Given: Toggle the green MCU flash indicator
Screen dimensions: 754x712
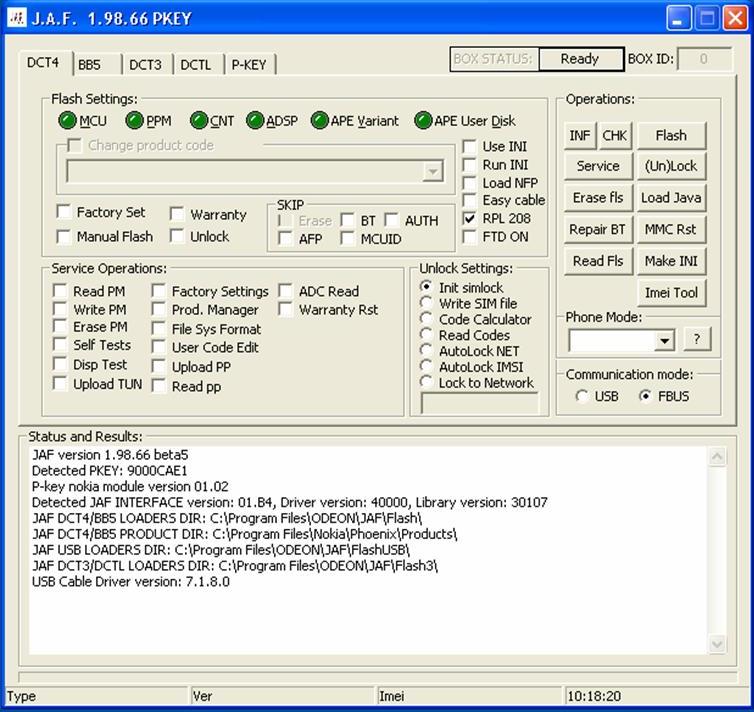Looking at the screenshot, I should 67,121.
